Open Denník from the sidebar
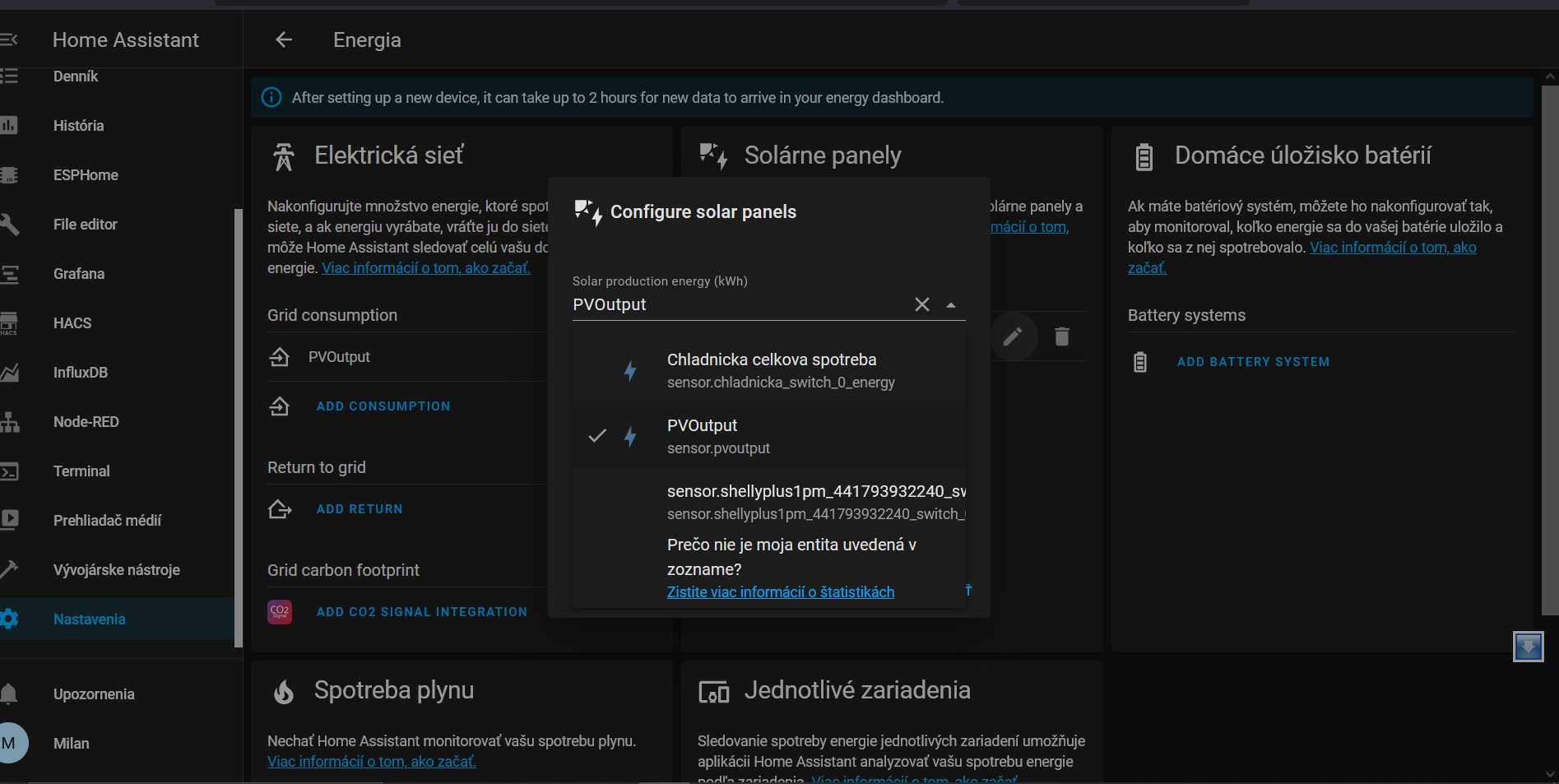1559x784 pixels. pyautogui.click(x=76, y=77)
